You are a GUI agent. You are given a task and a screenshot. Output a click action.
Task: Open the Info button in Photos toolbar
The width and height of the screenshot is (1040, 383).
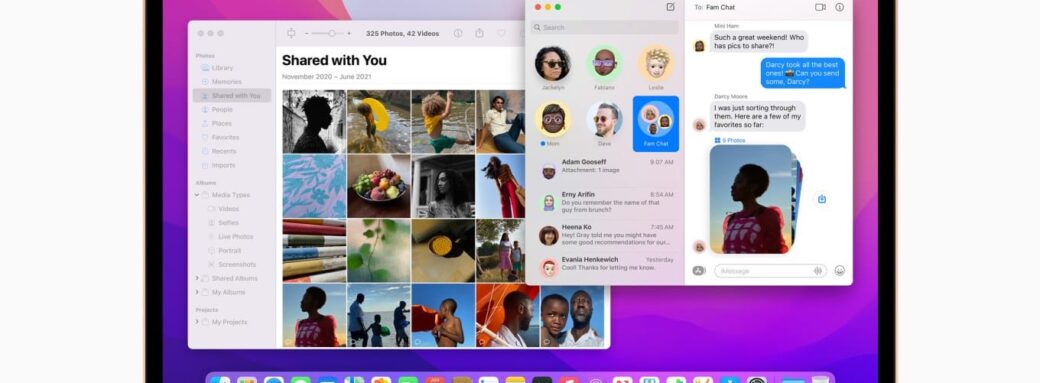pos(458,33)
